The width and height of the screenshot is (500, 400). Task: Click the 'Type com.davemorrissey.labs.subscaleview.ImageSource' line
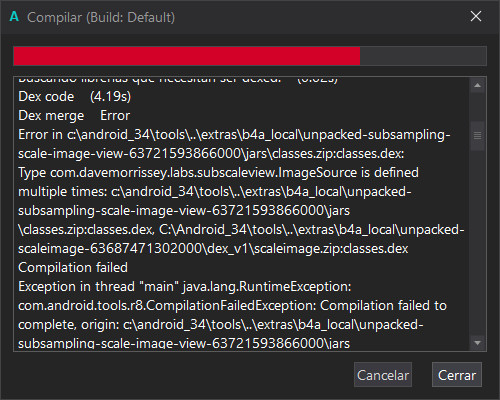(218, 173)
